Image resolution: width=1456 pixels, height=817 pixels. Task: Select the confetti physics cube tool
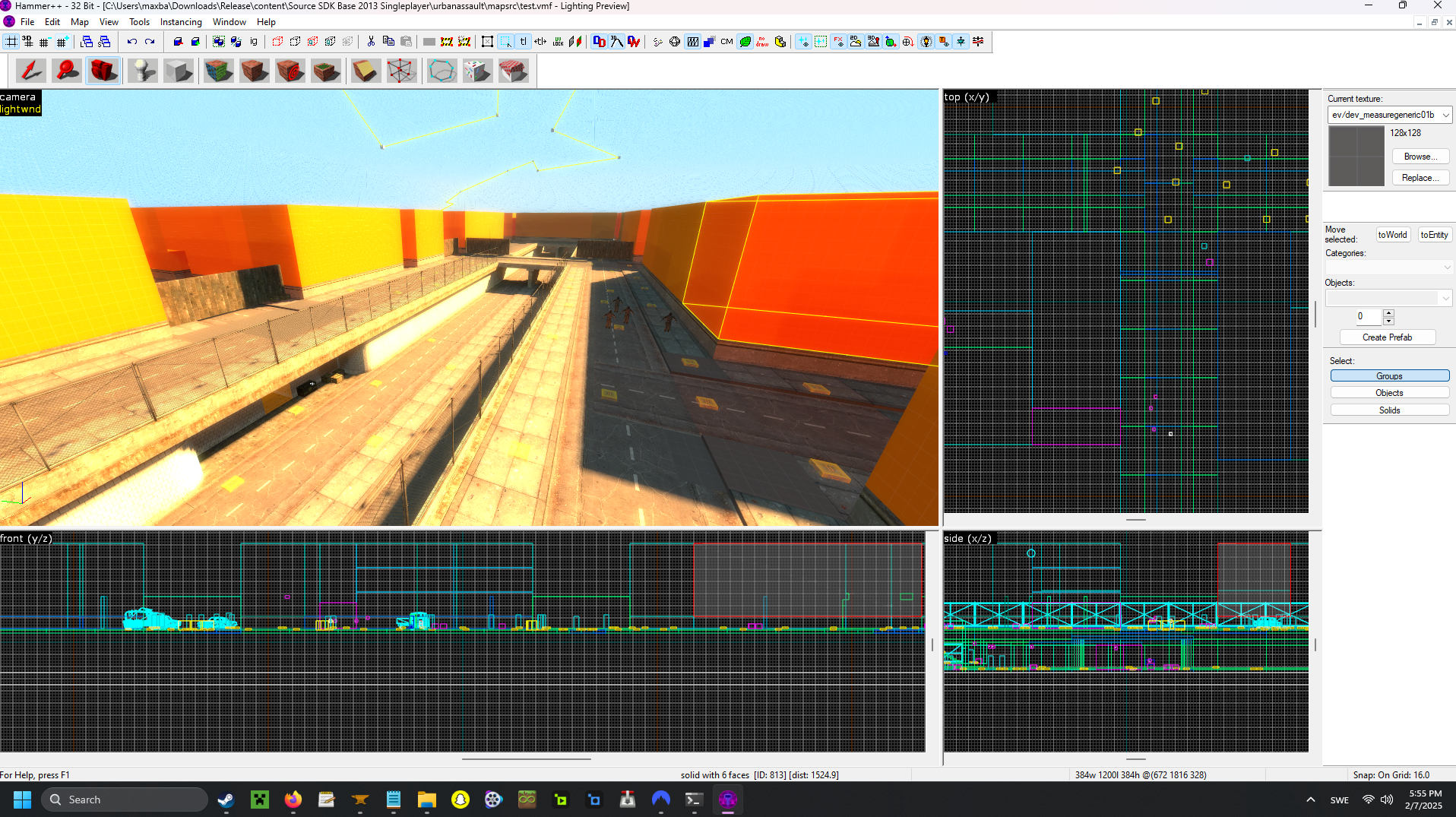[x=477, y=71]
